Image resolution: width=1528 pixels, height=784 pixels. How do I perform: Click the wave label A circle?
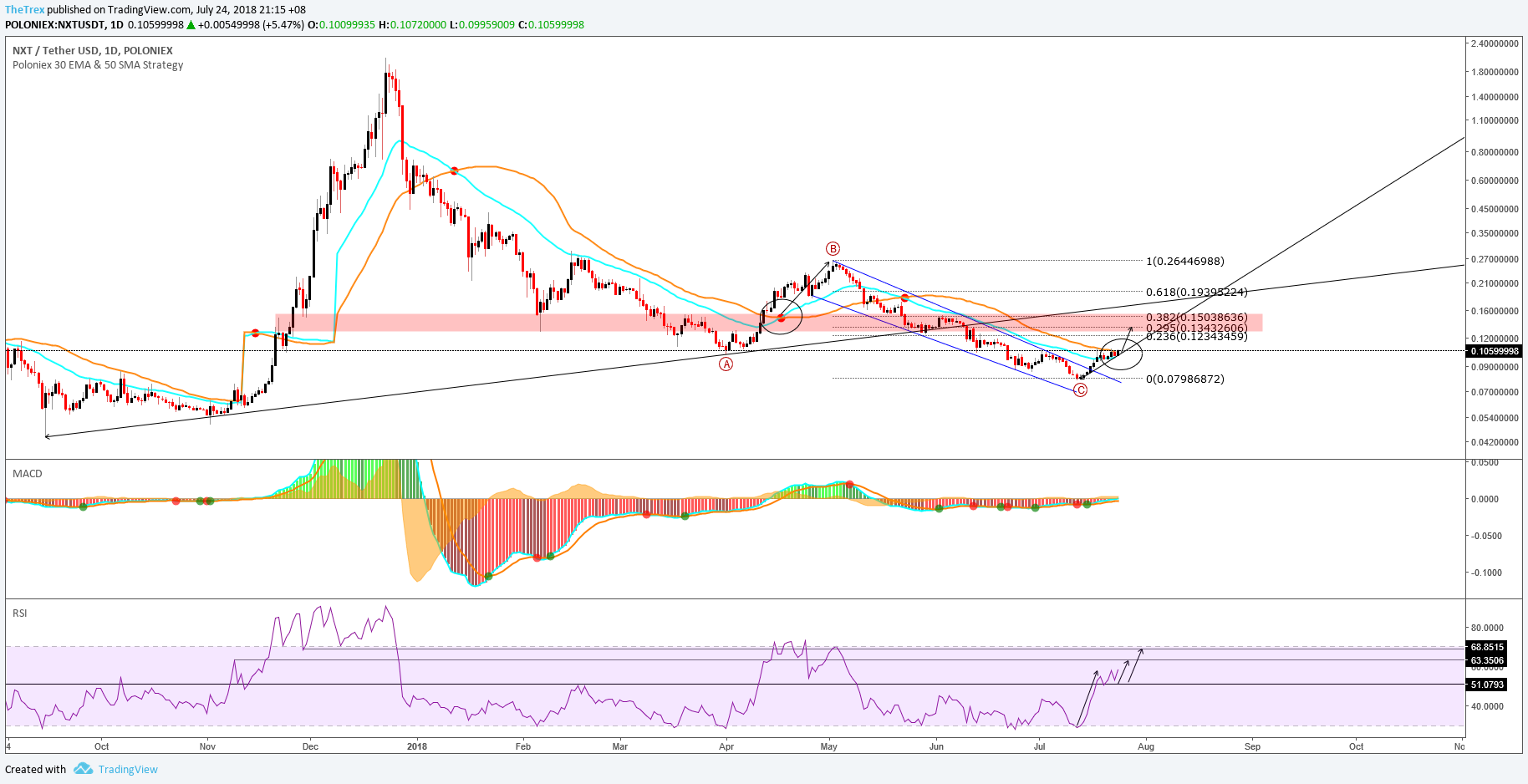coord(726,364)
